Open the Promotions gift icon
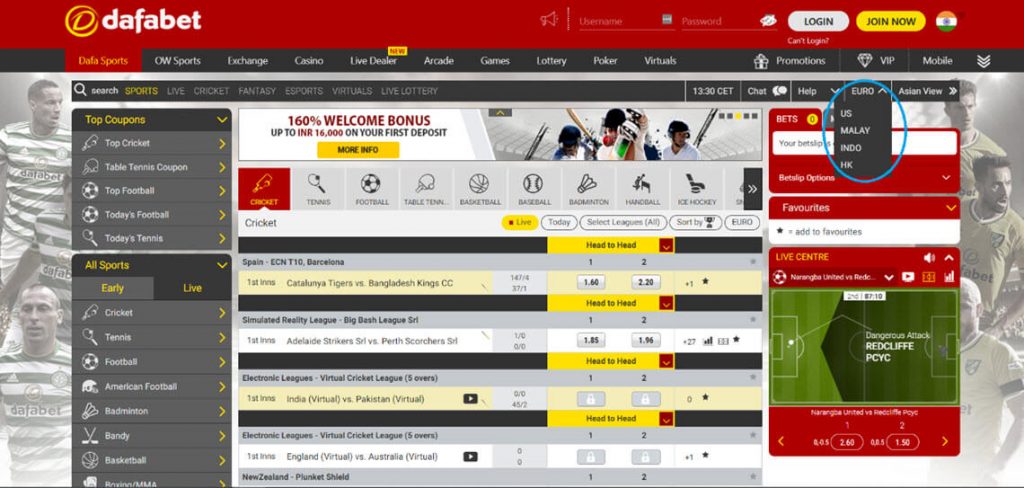Screen dimensions: 1024x488 tap(761, 61)
